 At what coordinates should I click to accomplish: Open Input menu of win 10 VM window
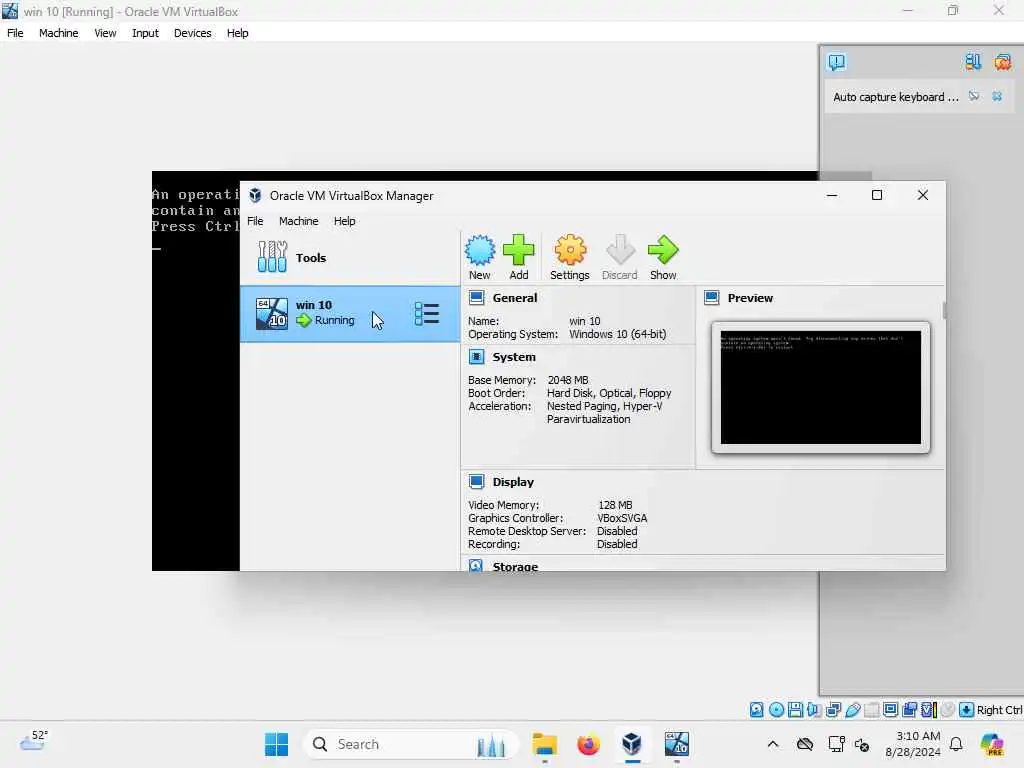(145, 33)
